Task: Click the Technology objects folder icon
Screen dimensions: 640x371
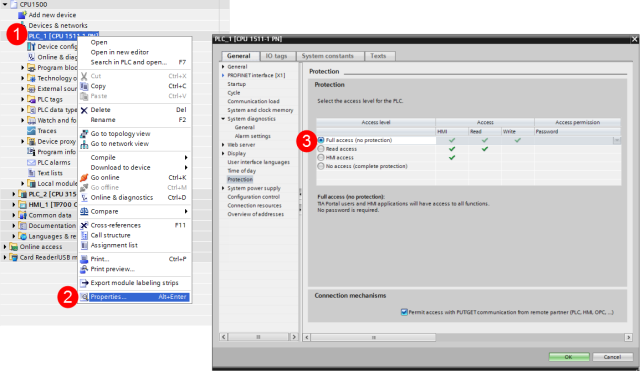Action: pos(31,78)
